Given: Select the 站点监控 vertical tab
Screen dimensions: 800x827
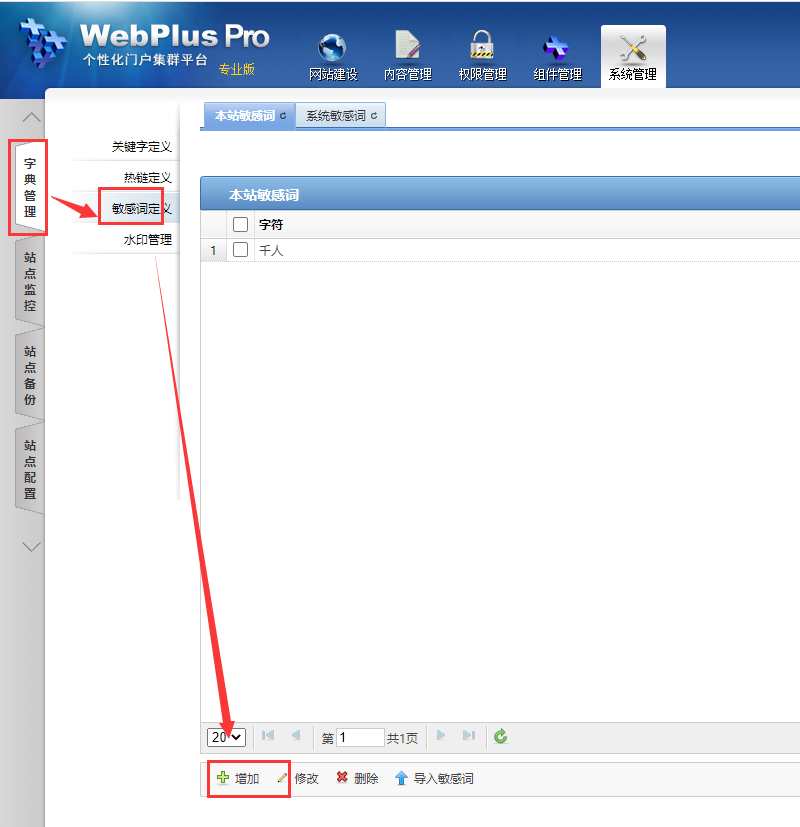Looking at the screenshot, I should coord(30,282).
